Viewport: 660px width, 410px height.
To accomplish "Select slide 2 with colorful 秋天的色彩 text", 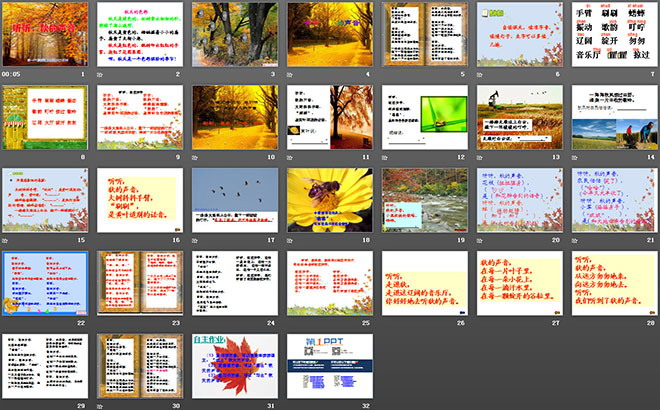I will (x=140, y=34).
